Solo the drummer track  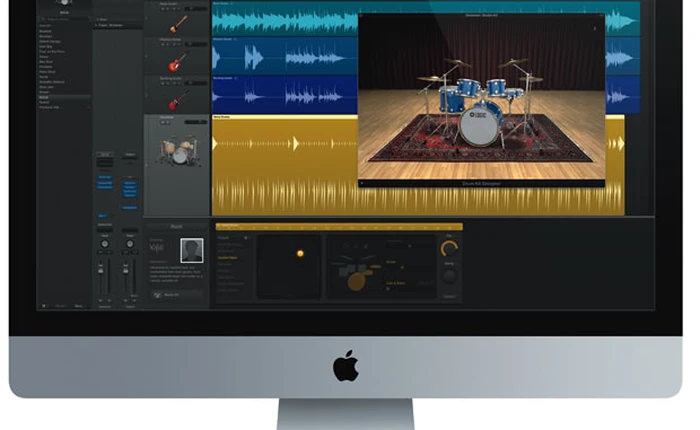click(x=168, y=122)
